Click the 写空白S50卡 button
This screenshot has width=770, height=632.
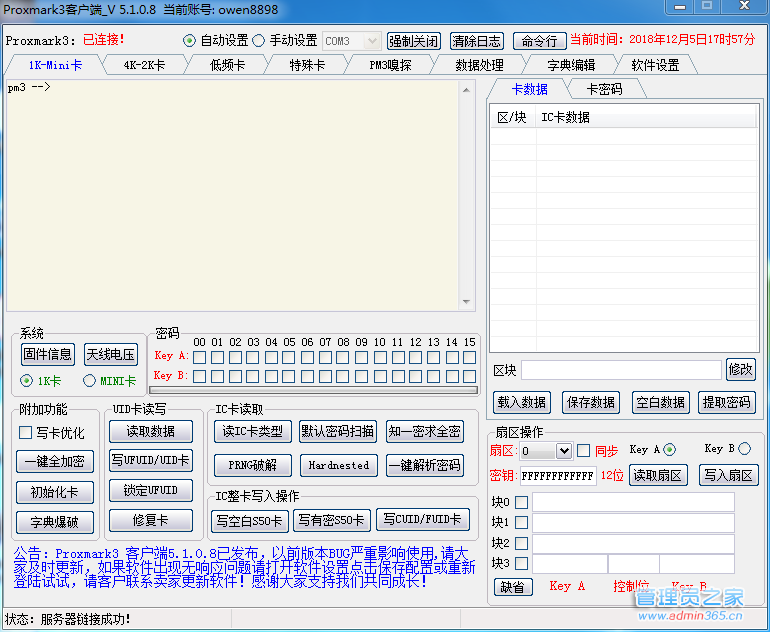(x=249, y=521)
